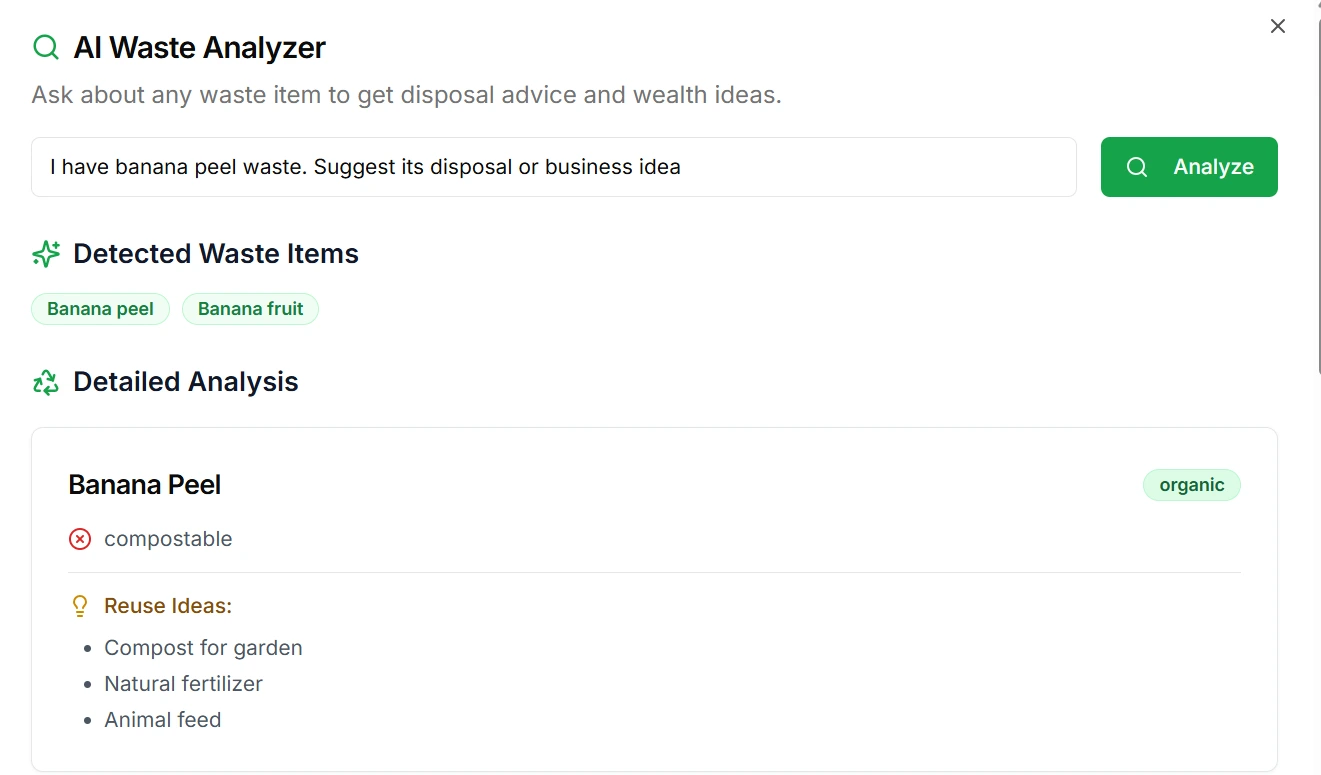Click the Reuse Ideas label

[168, 606]
